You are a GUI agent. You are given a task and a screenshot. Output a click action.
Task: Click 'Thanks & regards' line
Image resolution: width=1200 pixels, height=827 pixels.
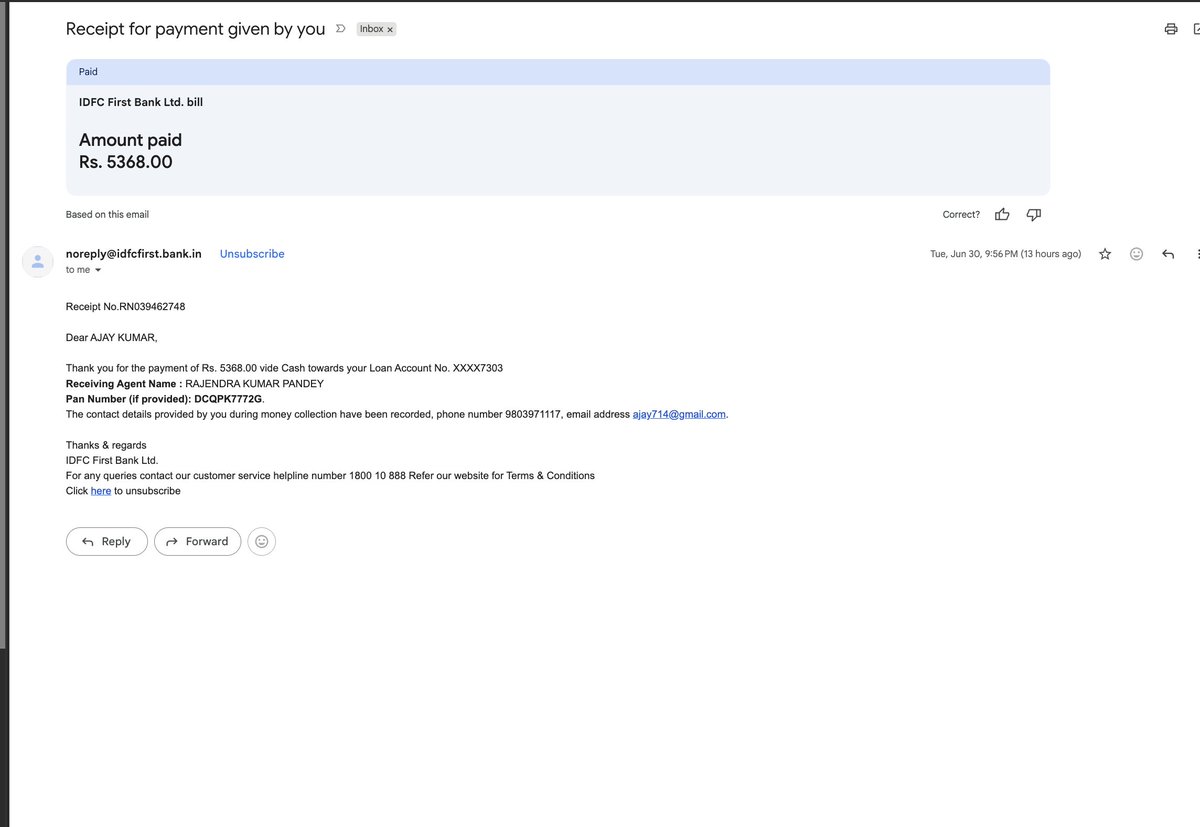pos(106,445)
